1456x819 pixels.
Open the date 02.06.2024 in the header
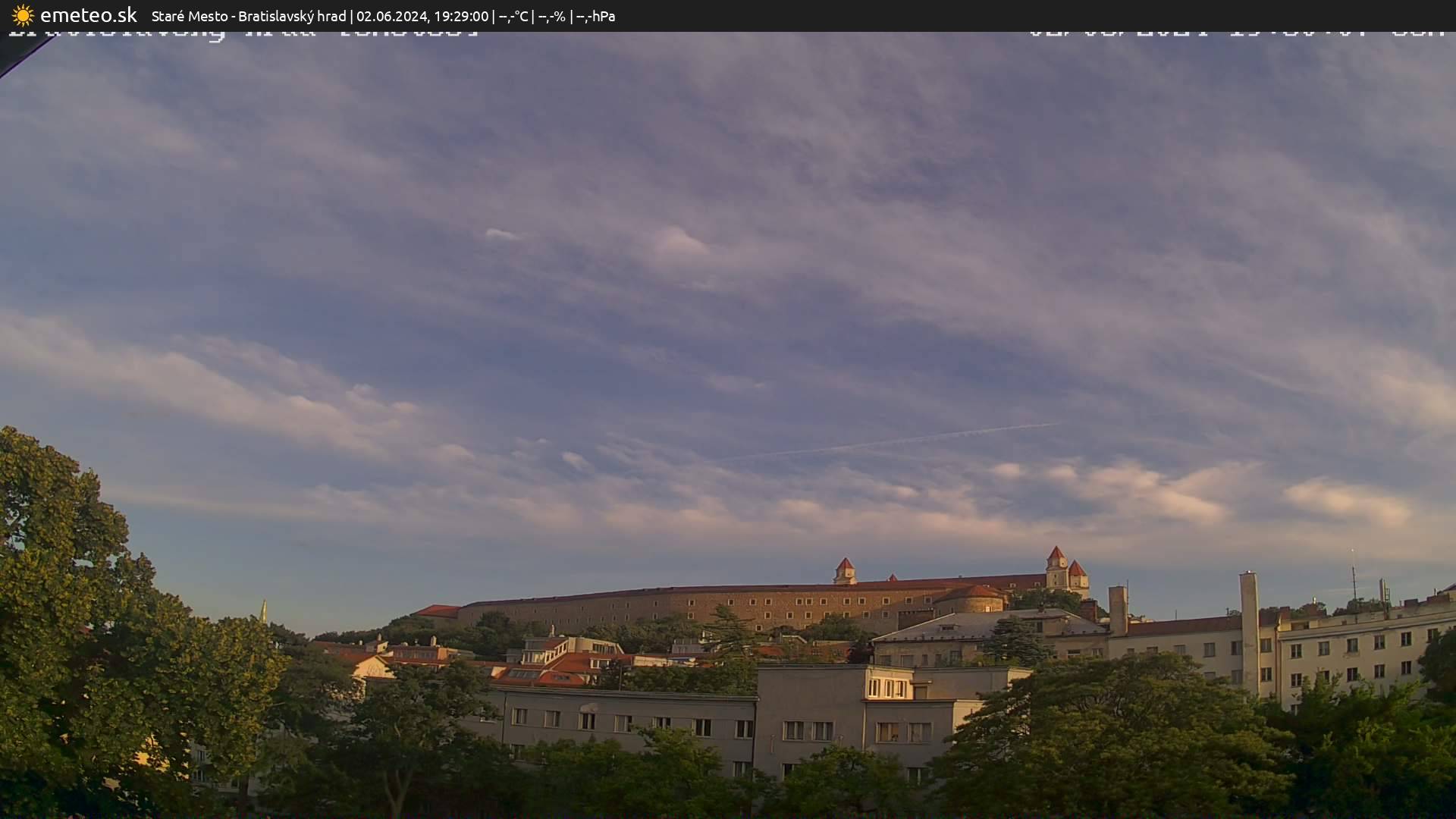coord(395,16)
